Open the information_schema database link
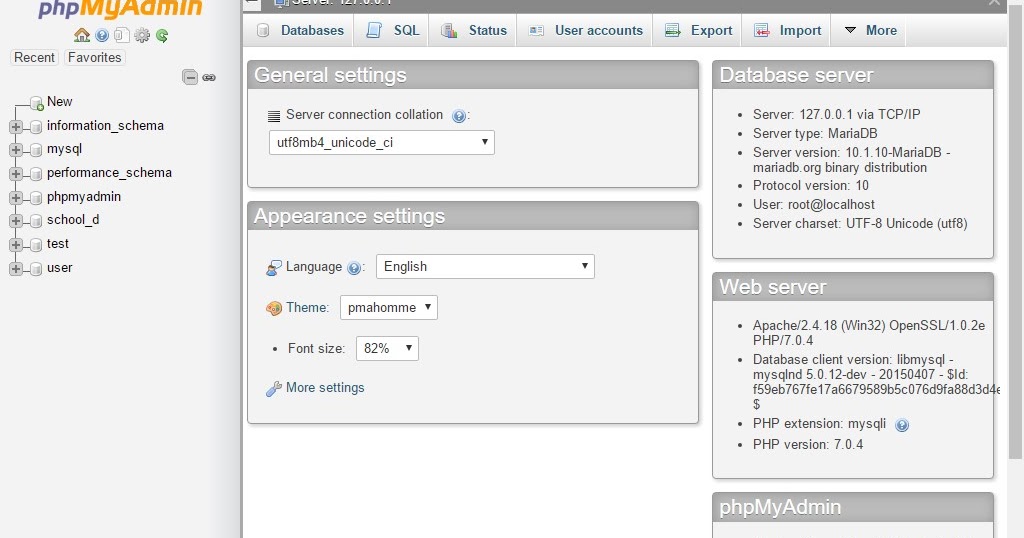 point(105,125)
